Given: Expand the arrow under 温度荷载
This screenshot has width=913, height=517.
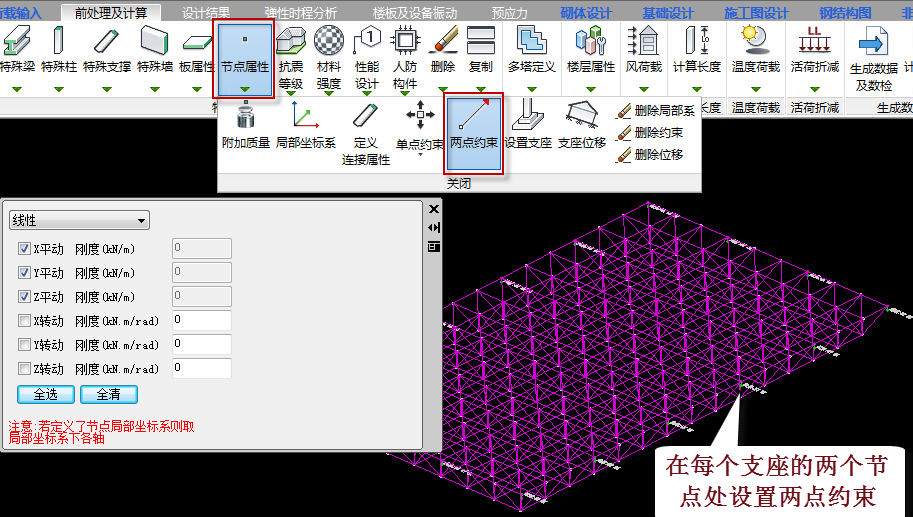Looking at the screenshot, I should point(755,89).
